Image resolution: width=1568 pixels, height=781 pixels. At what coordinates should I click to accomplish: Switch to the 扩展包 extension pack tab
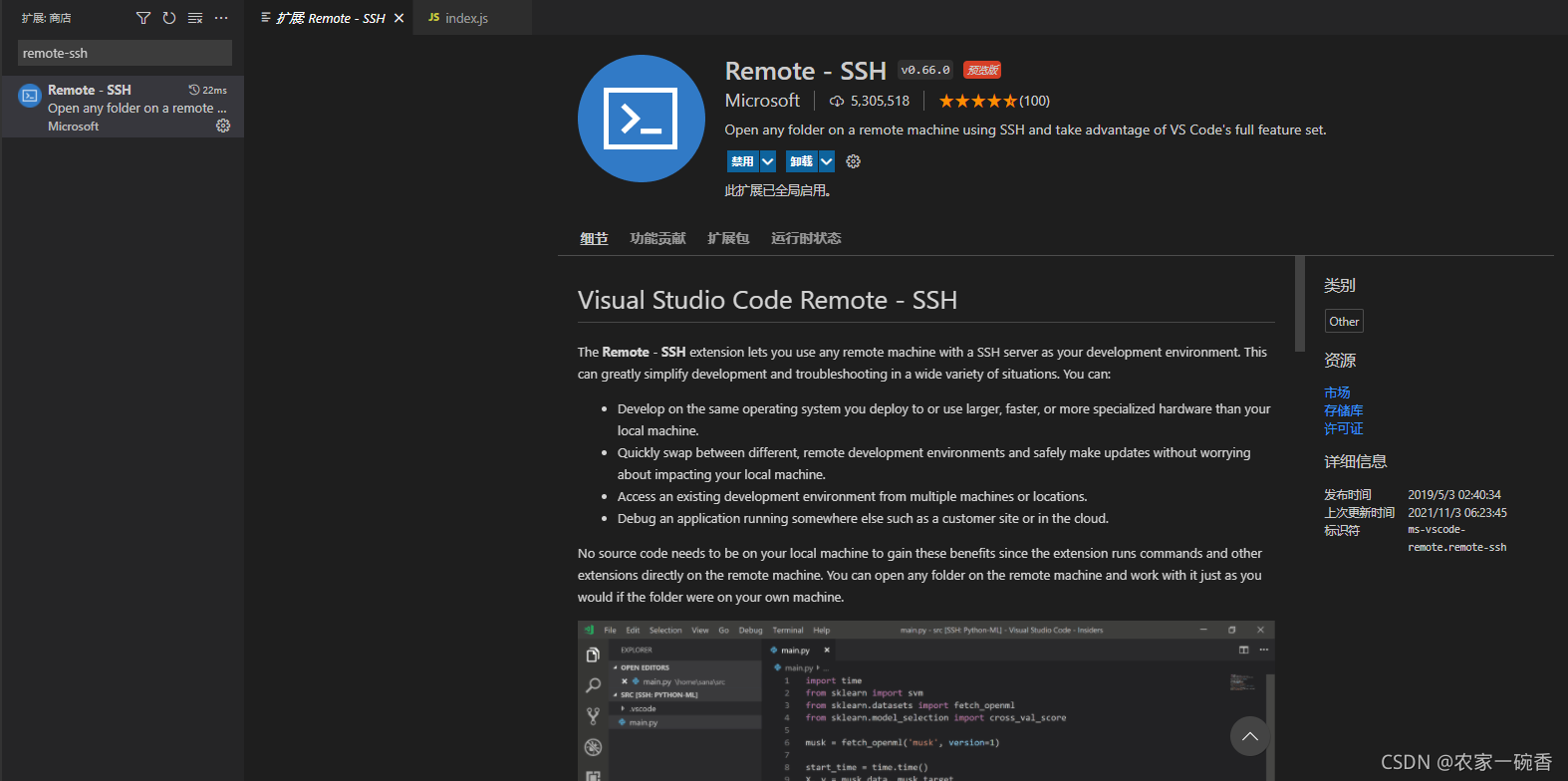[x=728, y=238]
